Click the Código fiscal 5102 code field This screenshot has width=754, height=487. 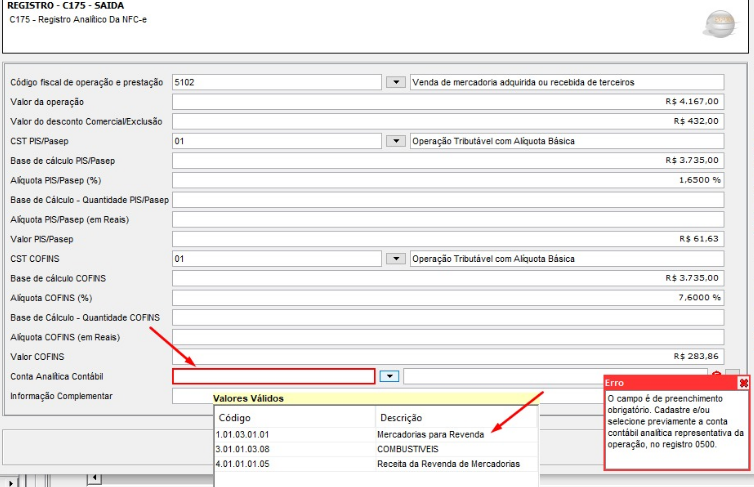[276, 82]
